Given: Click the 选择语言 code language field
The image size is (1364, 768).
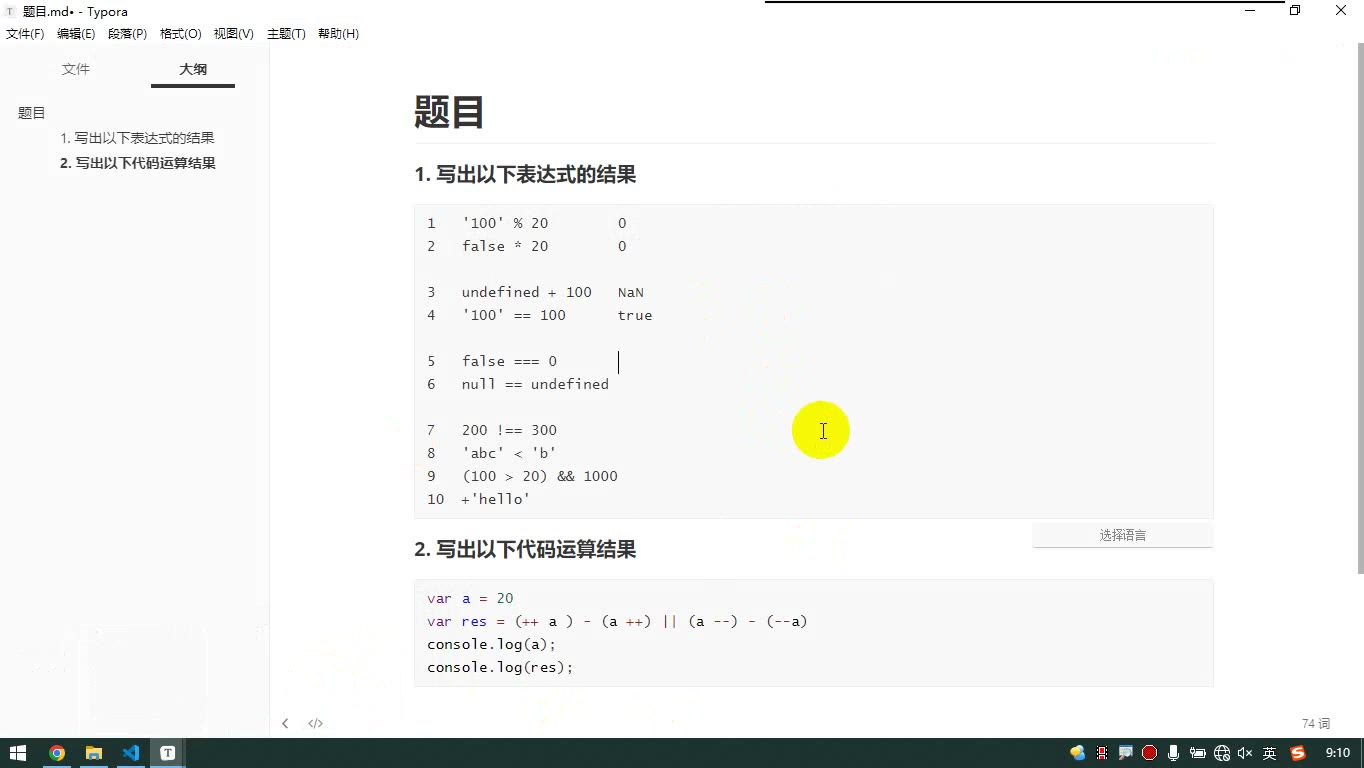Looking at the screenshot, I should pyautogui.click(x=1122, y=535).
